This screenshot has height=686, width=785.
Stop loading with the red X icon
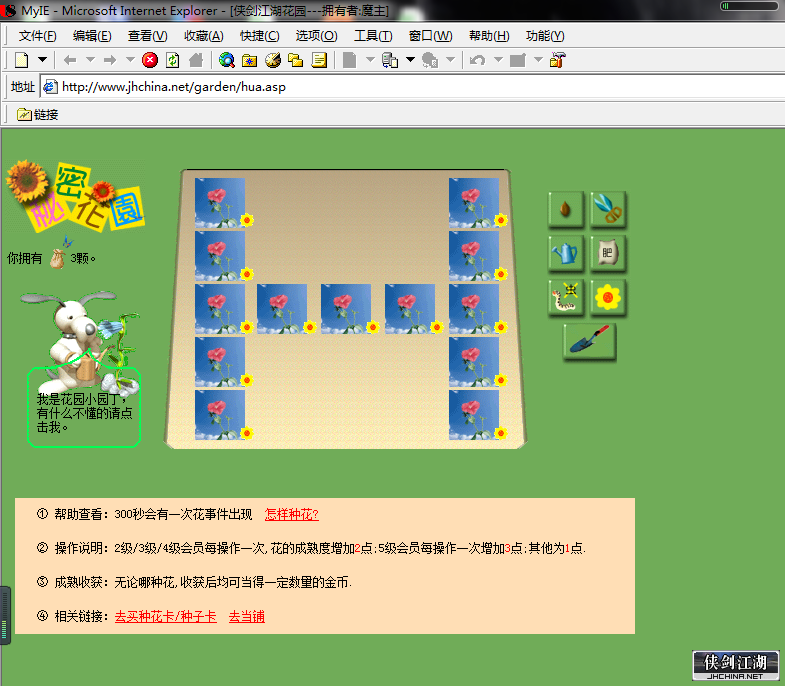[x=150, y=60]
